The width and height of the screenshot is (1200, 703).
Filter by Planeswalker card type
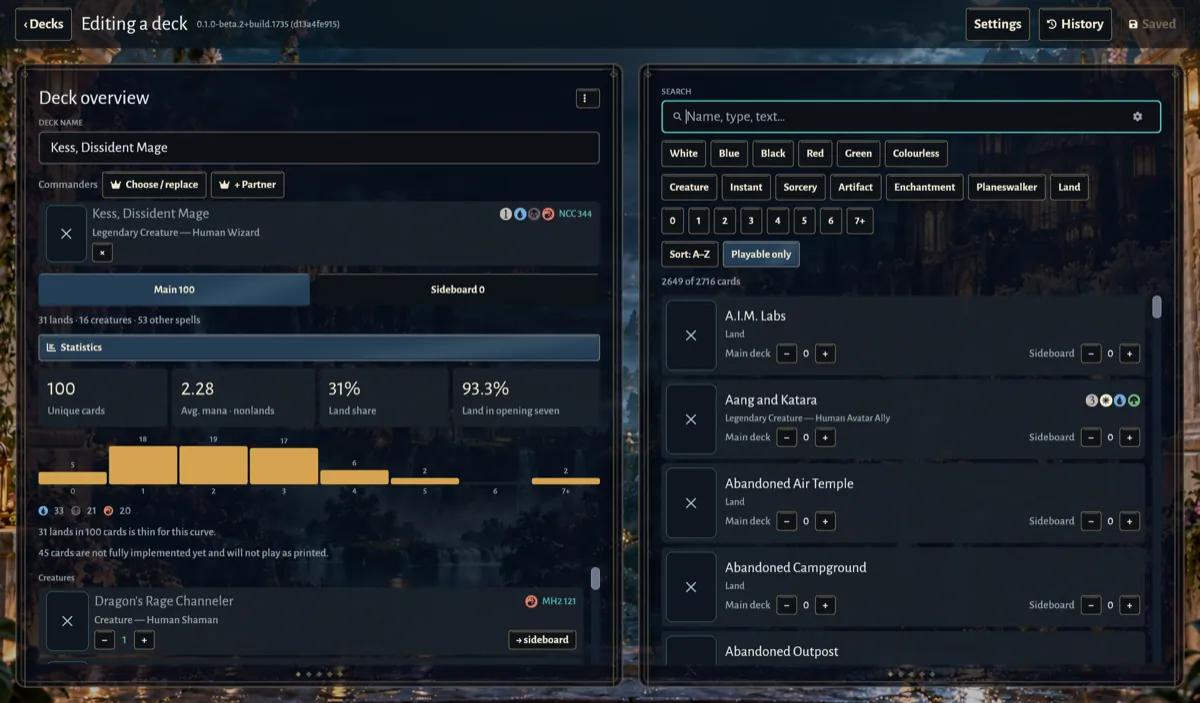click(1007, 187)
